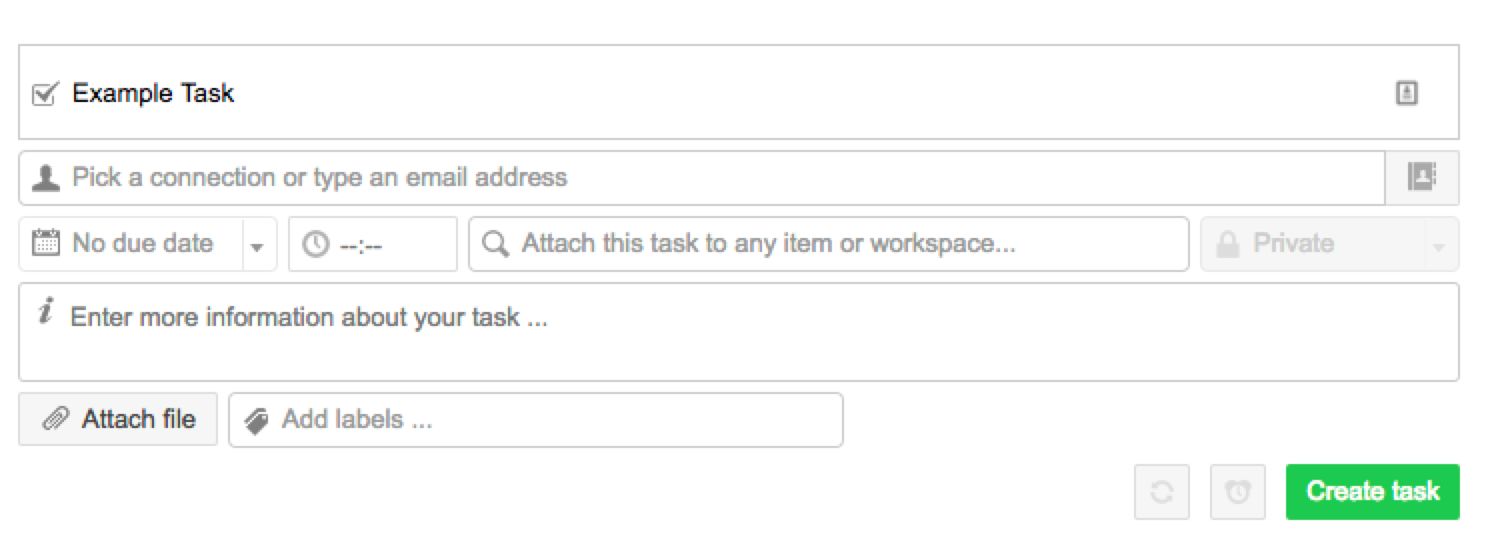1494x544 pixels.
Task: Click into the Add labels field
Action: pos(550,420)
